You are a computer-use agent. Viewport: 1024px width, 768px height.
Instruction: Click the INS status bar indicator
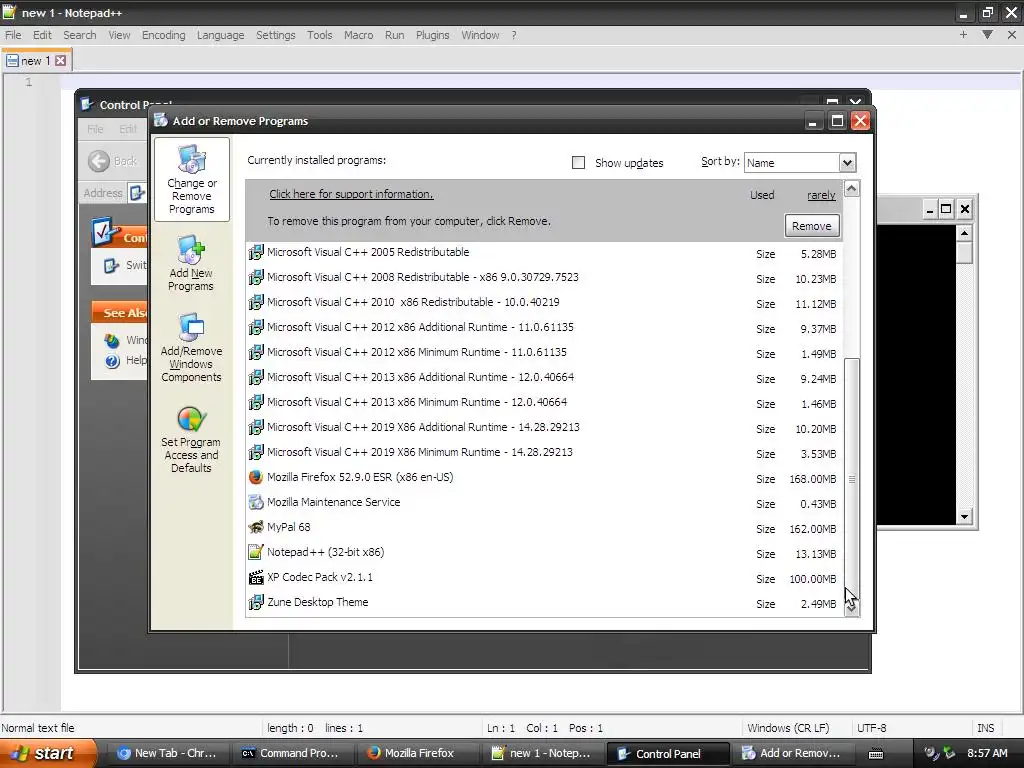click(x=985, y=728)
